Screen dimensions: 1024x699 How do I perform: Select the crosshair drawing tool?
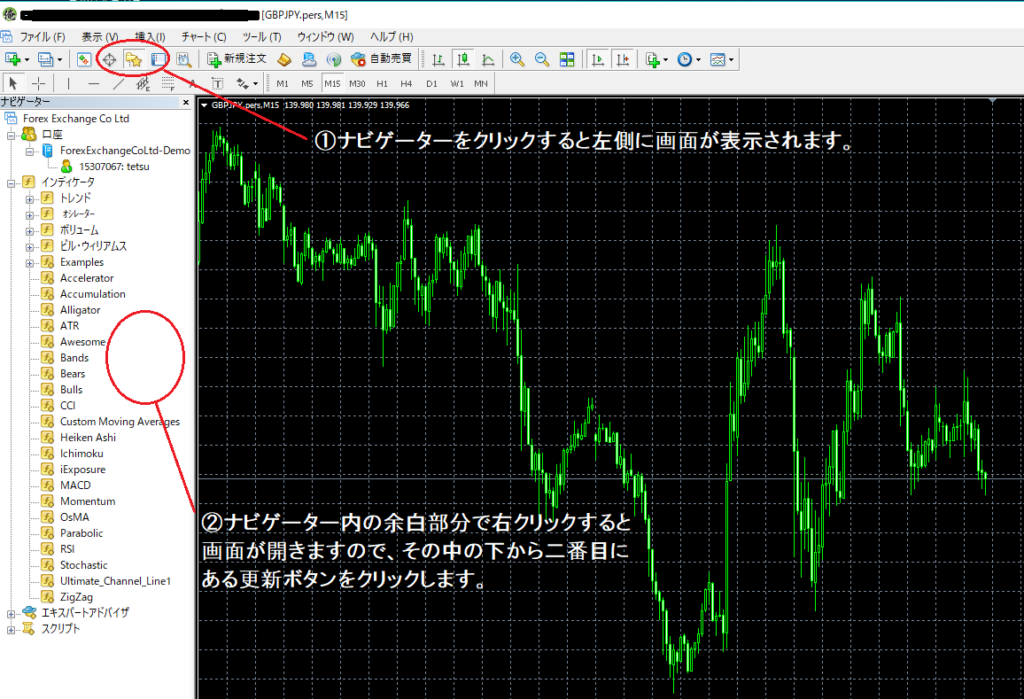pyautogui.click(x=39, y=84)
